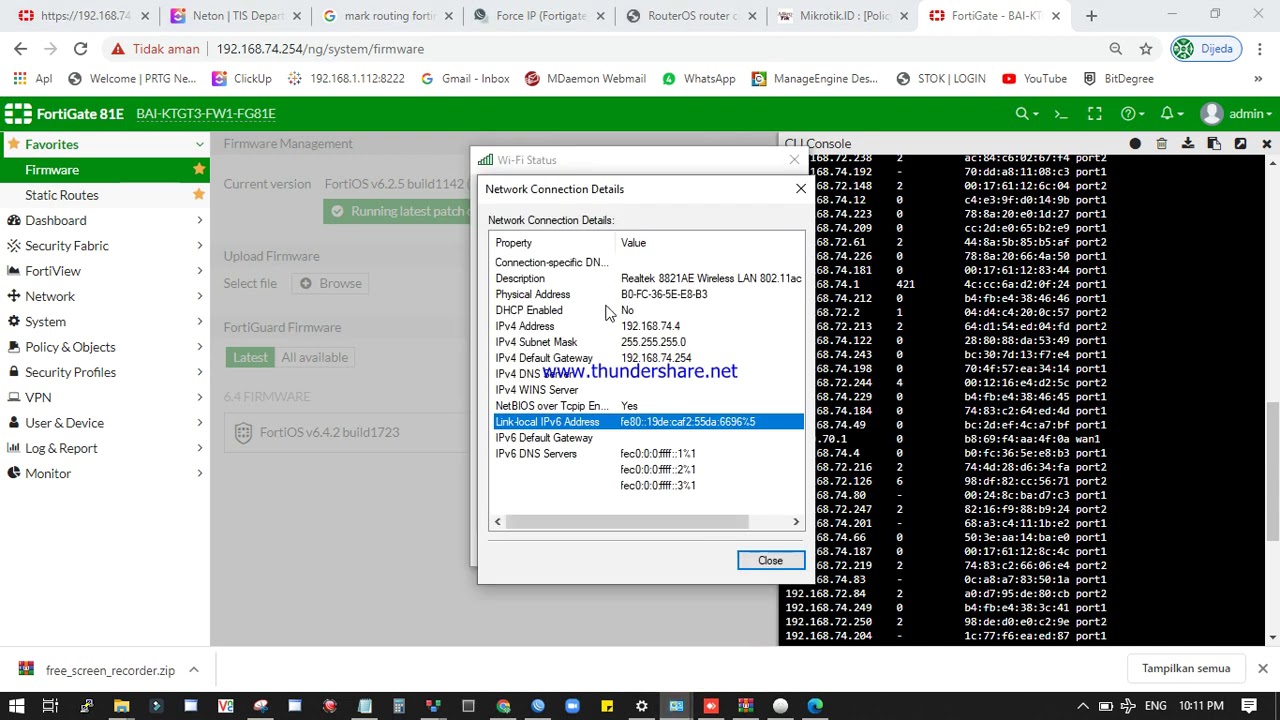Click the System gear sidebar icon
The image size is (1280, 720).
pos(14,321)
